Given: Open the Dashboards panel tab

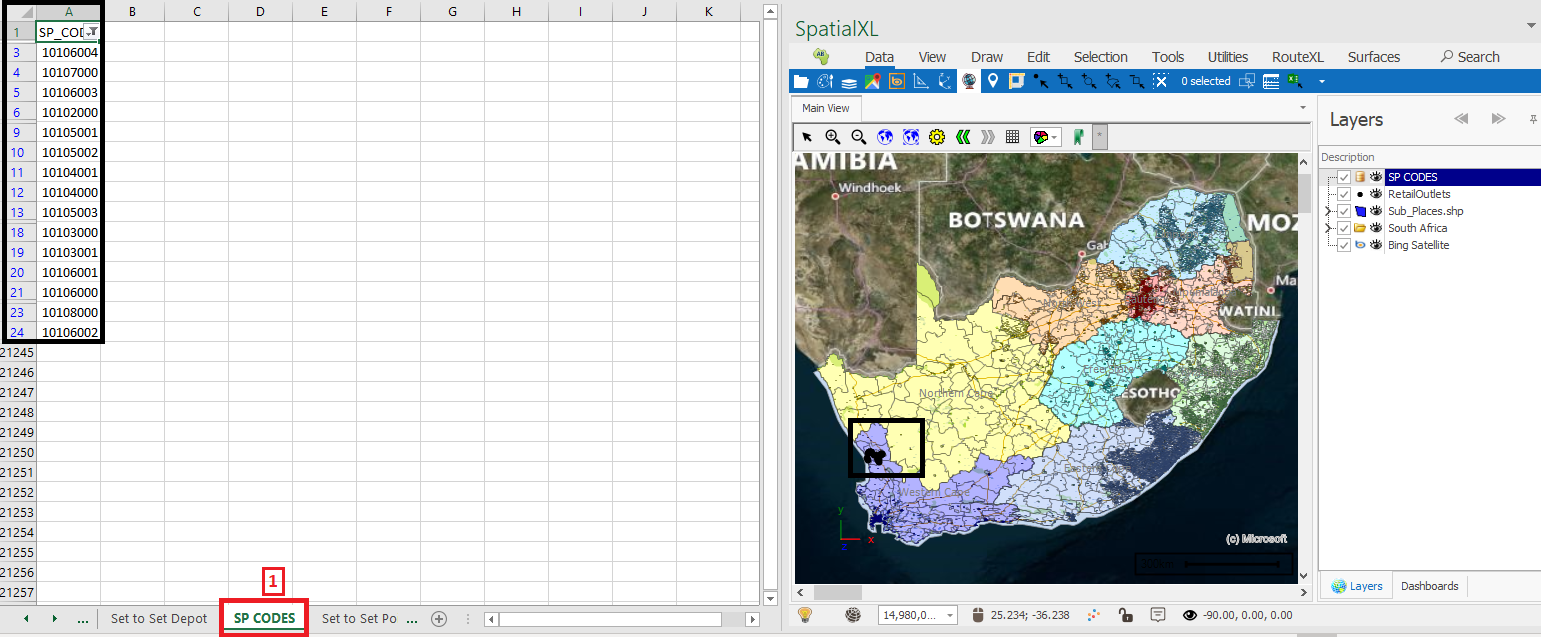Looking at the screenshot, I should [x=1429, y=586].
